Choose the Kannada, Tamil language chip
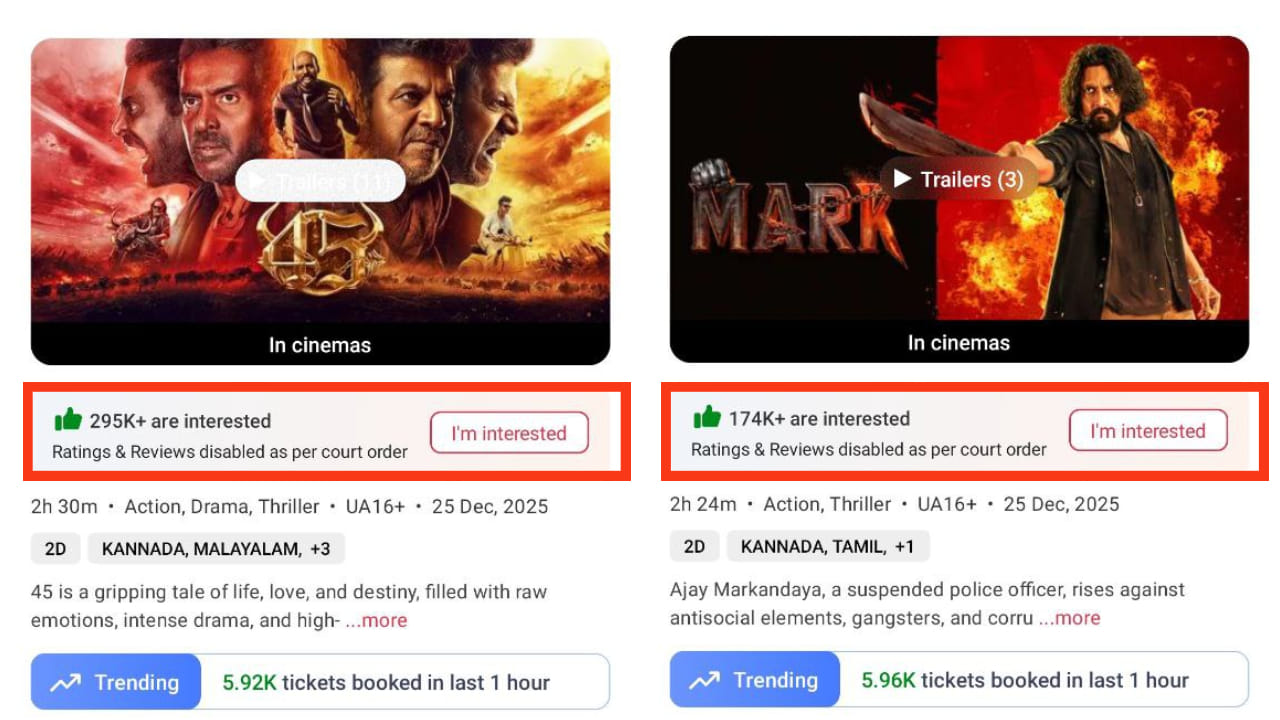Image resolution: width=1280 pixels, height=720 pixels. pyautogui.click(x=827, y=547)
